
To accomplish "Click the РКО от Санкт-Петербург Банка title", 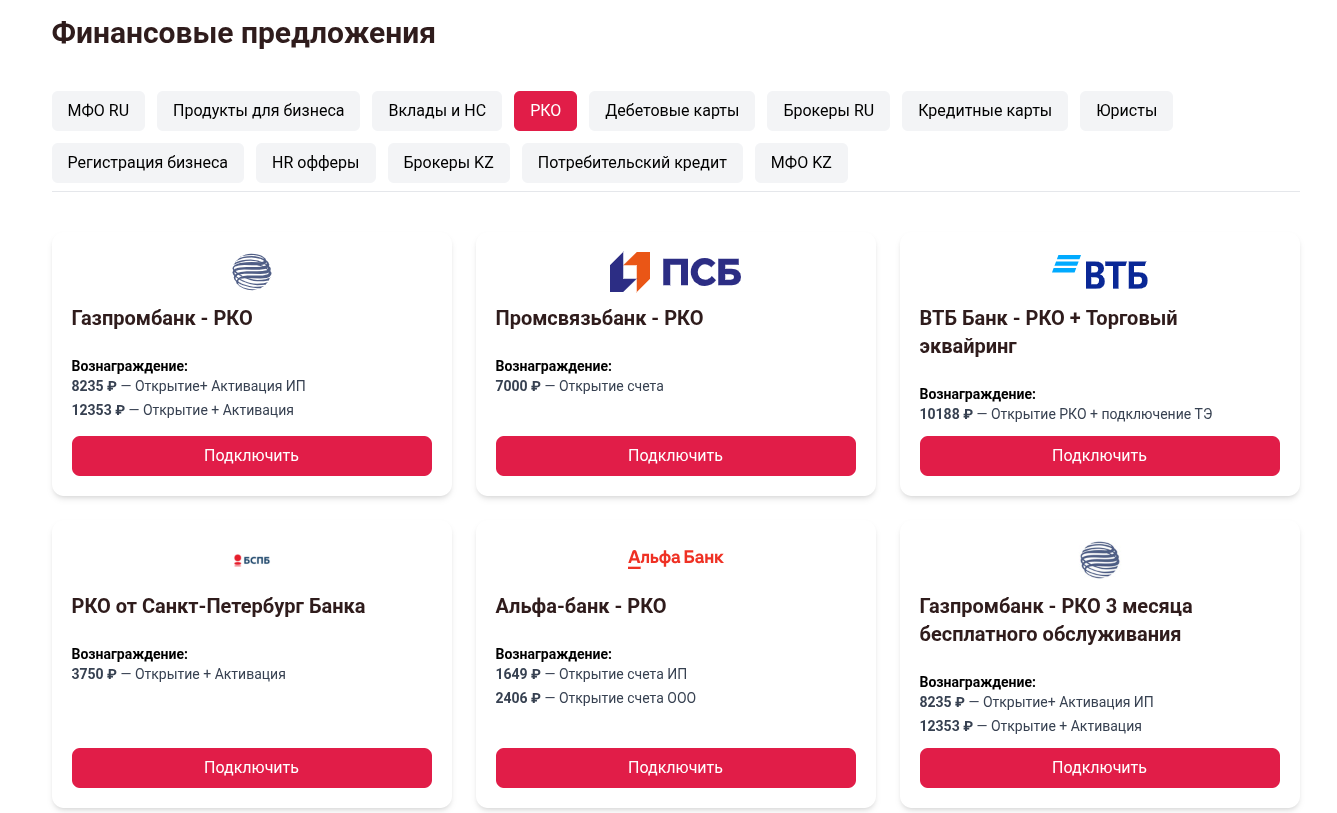I will [x=218, y=606].
